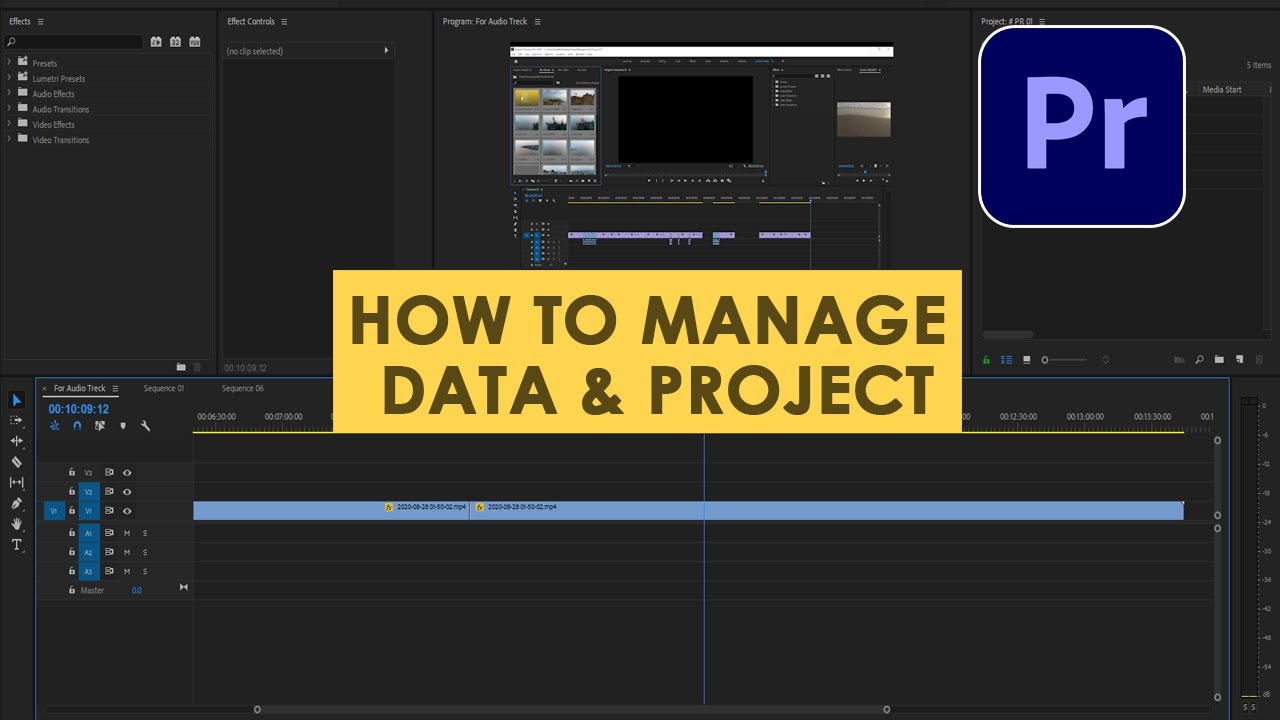The width and height of the screenshot is (1280, 720).
Task: Switch Project panel to List View
Action: click(1007, 360)
